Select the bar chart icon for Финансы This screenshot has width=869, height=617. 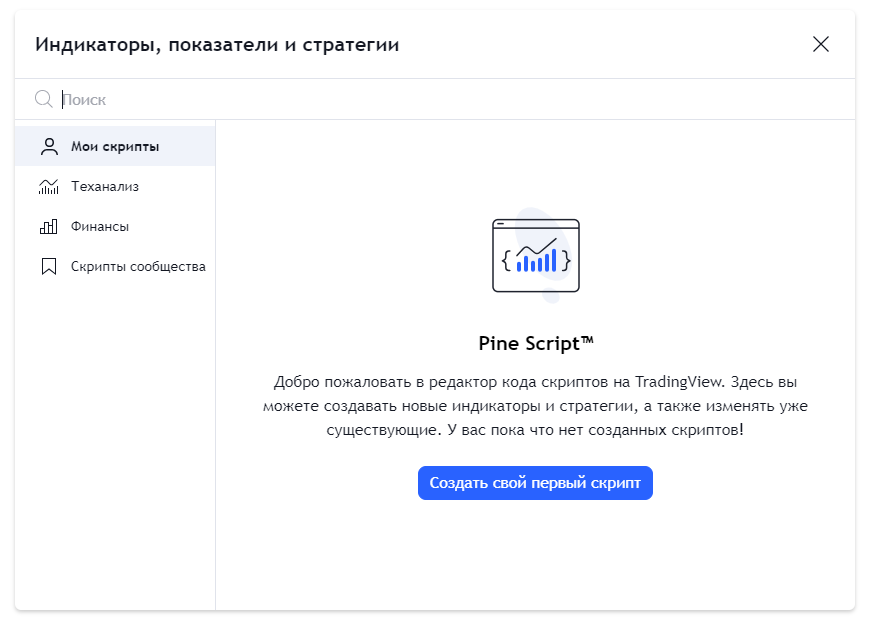pyautogui.click(x=47, y=226)
